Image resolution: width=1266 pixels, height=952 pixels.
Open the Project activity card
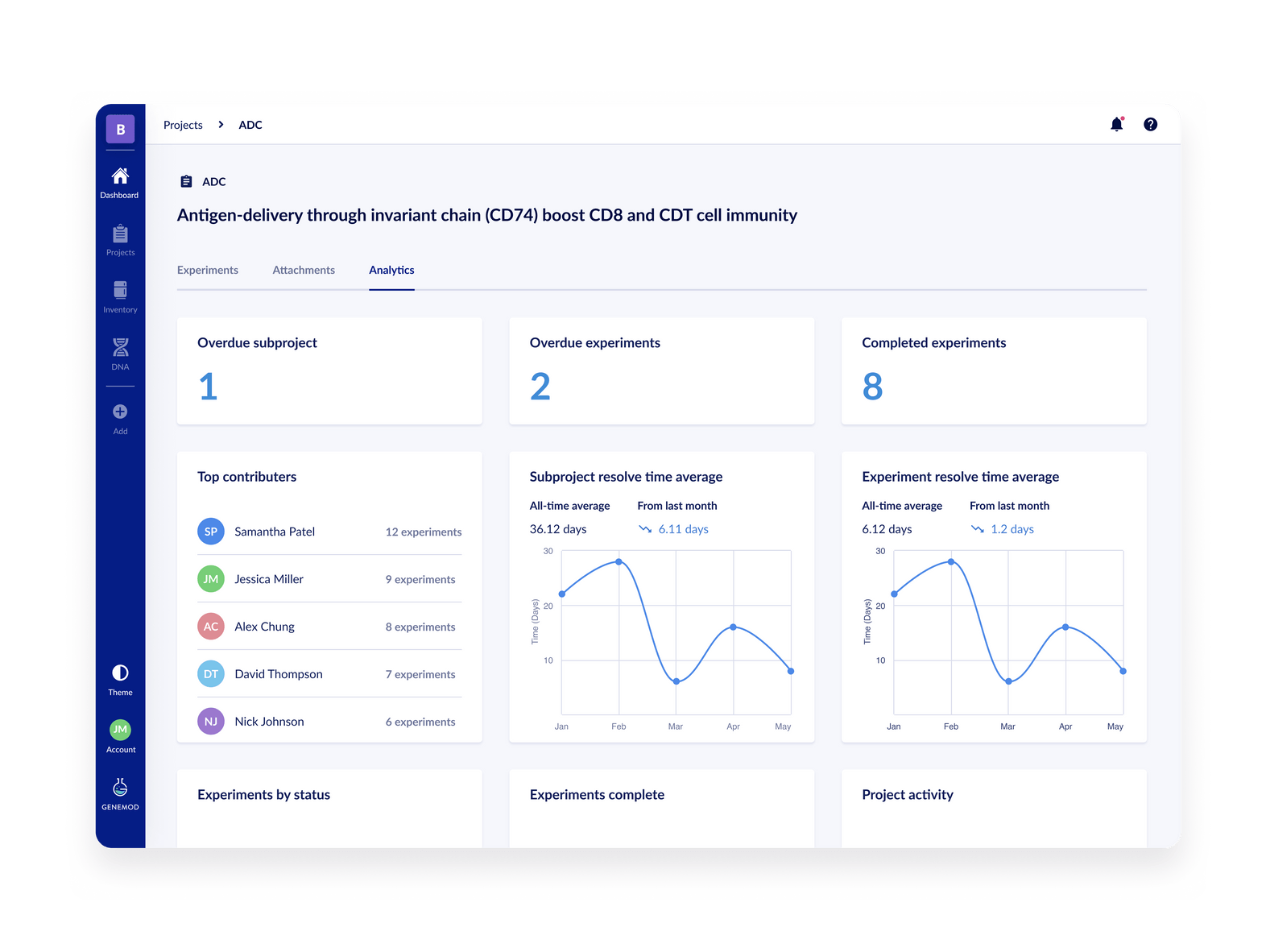coord(994,809)
